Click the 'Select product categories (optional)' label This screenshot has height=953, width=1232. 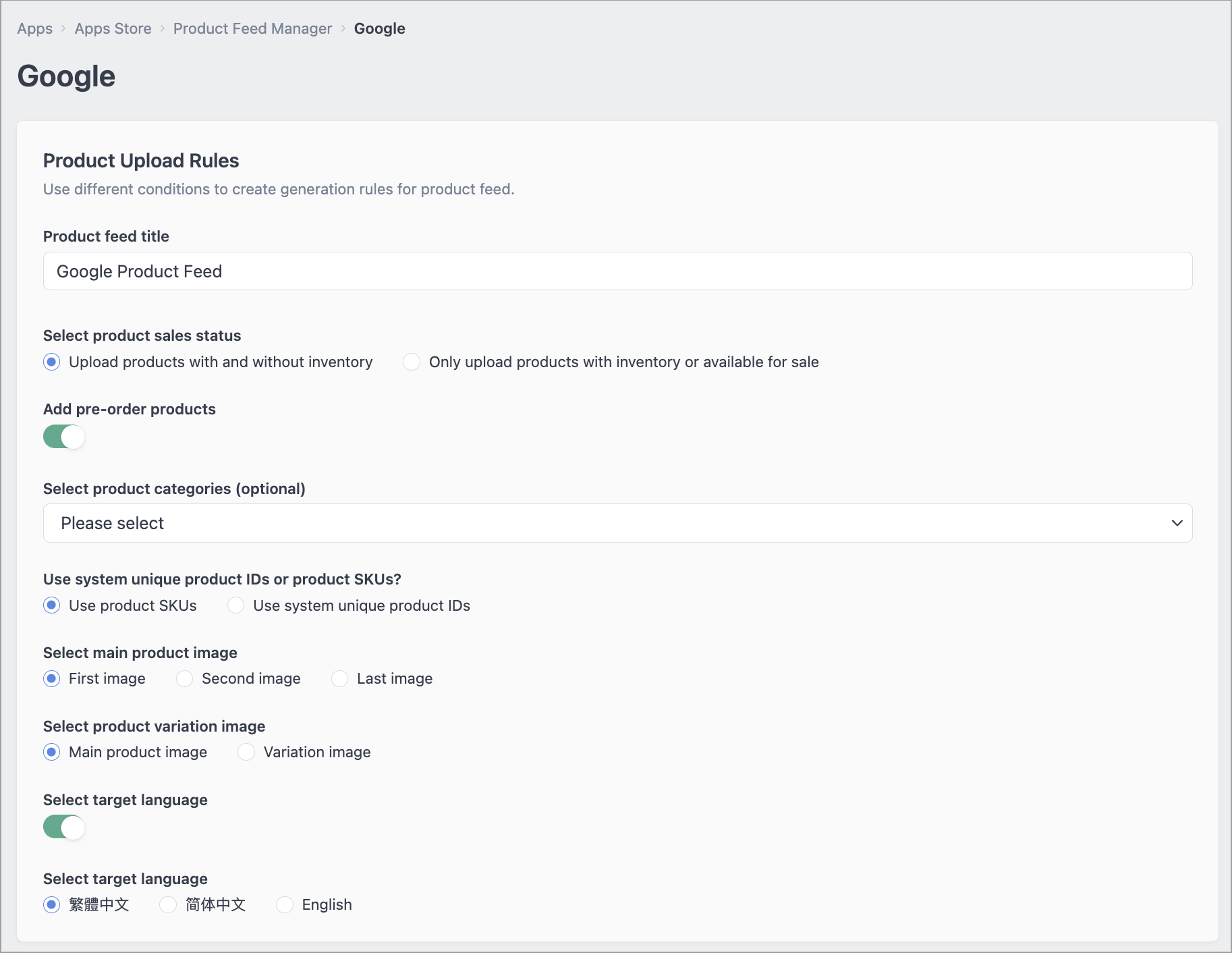(174, 489)
